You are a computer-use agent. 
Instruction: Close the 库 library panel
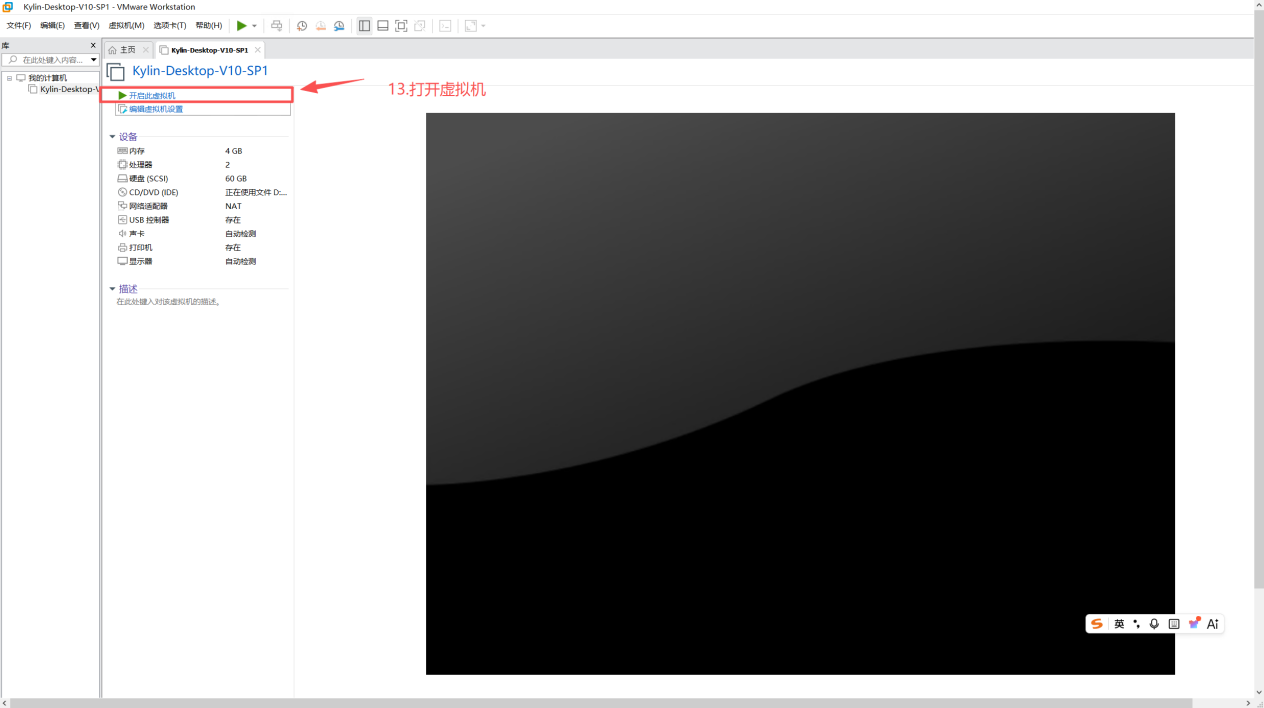pos(94,46)
